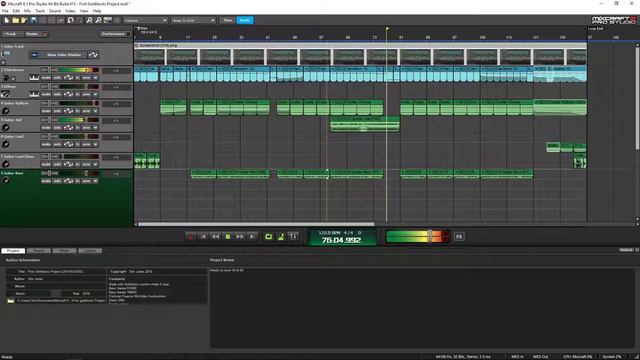Screen dimensions: 640x360
Task: Adjust the master volume slider
Action: (430, 236)
